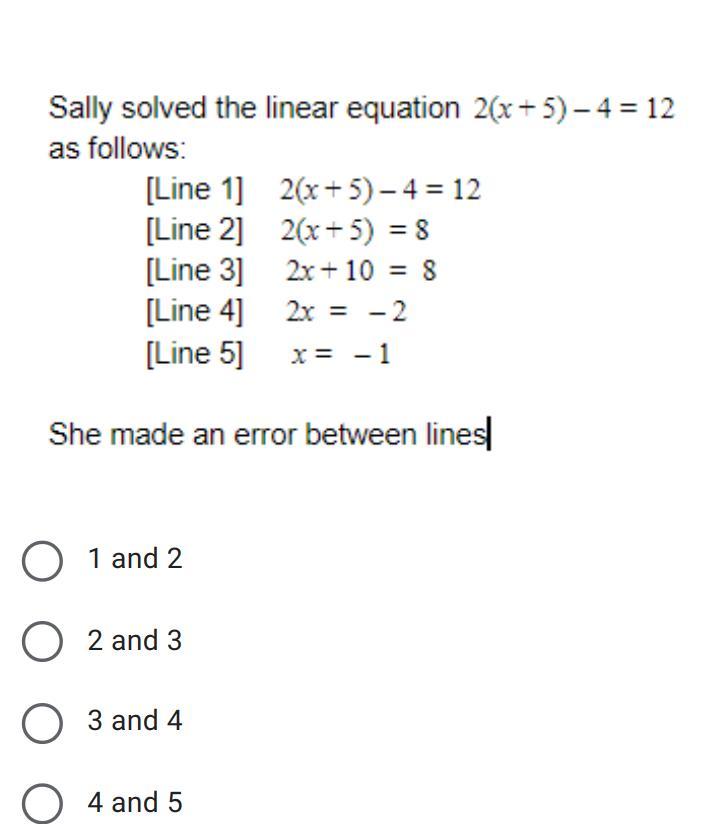
Task: Click the equation 2(x+5) = 8
Action: click(x=355, y=231)
